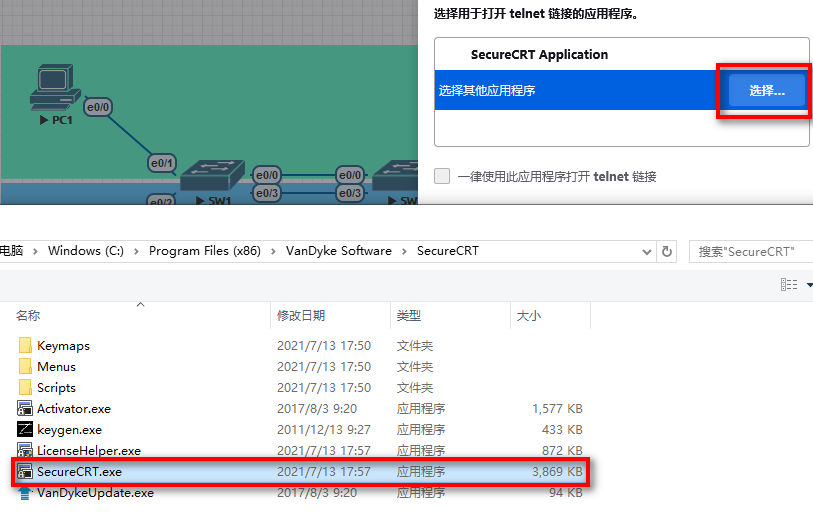Click the 选择... button in telnet dialog
Screen dimensions: 813x530
[767, 91]
